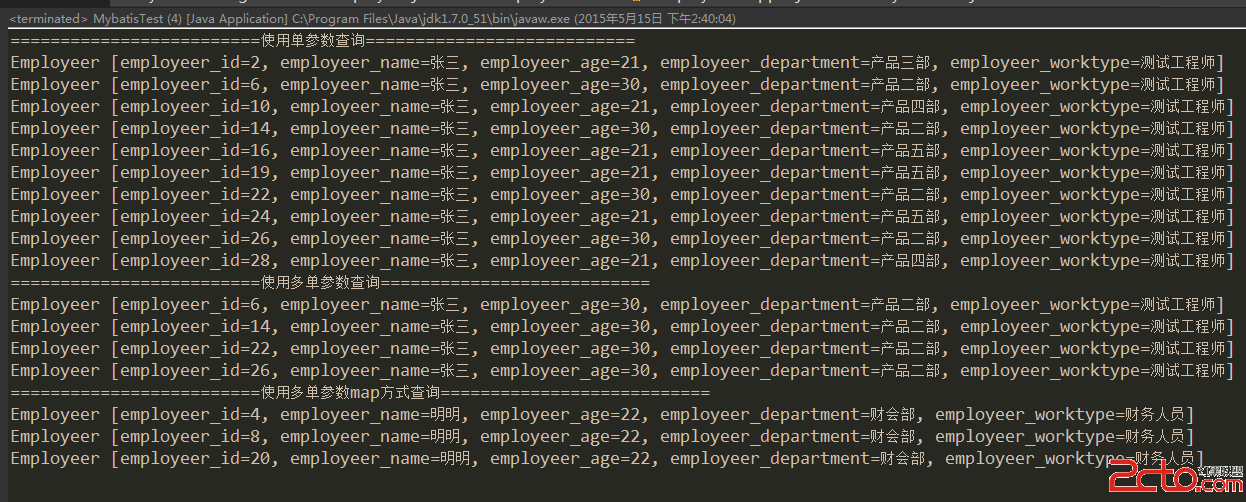Image resolution: width=1246 pixels, height=502 pixels.
Task: Click the output row with employeer_id=10
Action: pyautogui.click(x=622, y=107)
